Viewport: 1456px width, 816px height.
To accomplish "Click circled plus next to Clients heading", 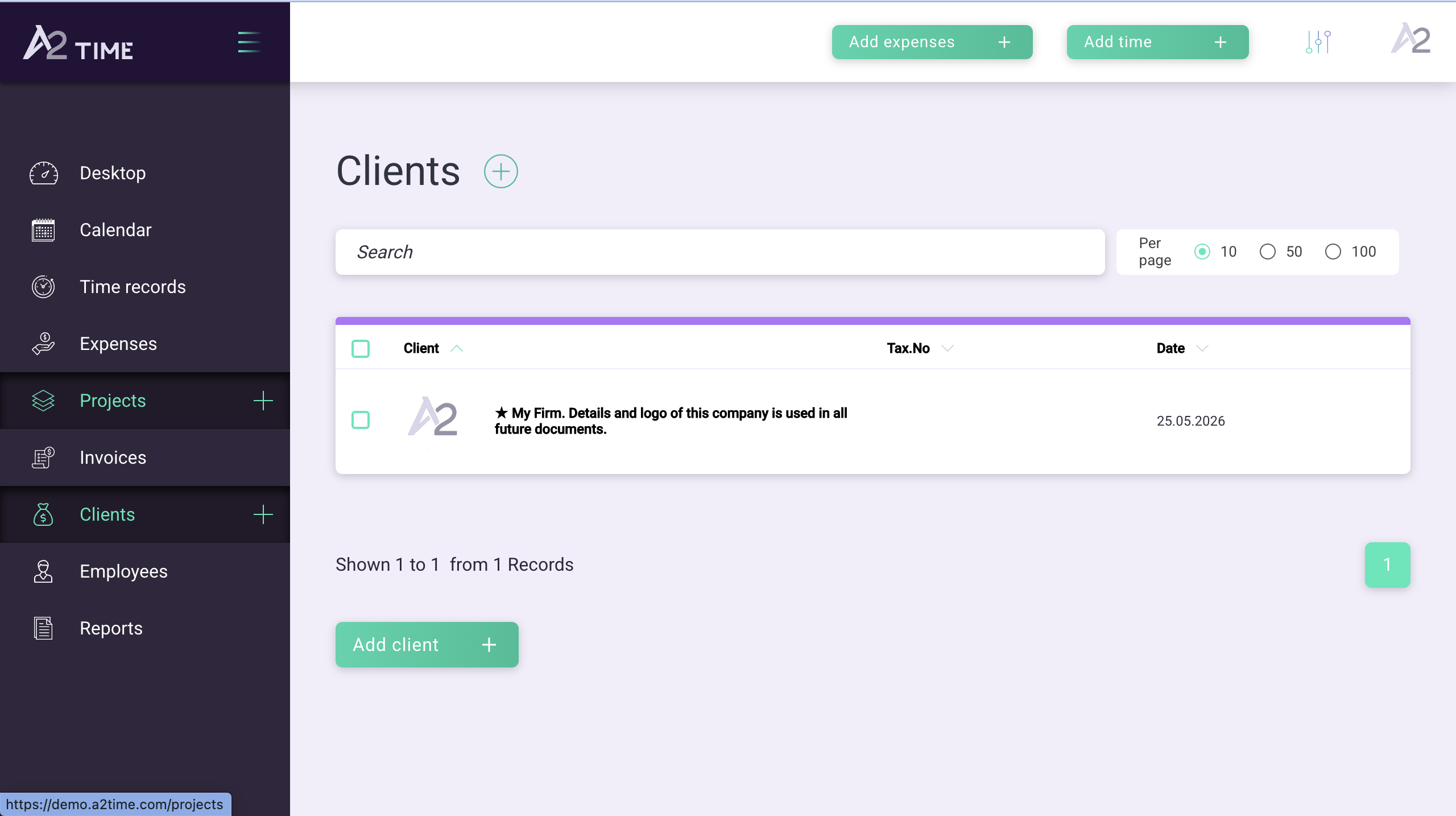I will pyautogui.click(x=500, y=171).
